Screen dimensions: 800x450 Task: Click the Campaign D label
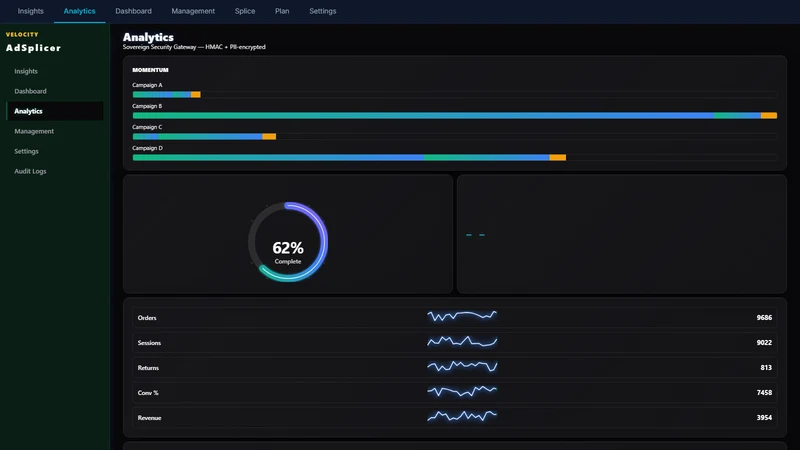click(x=147, y=148)
